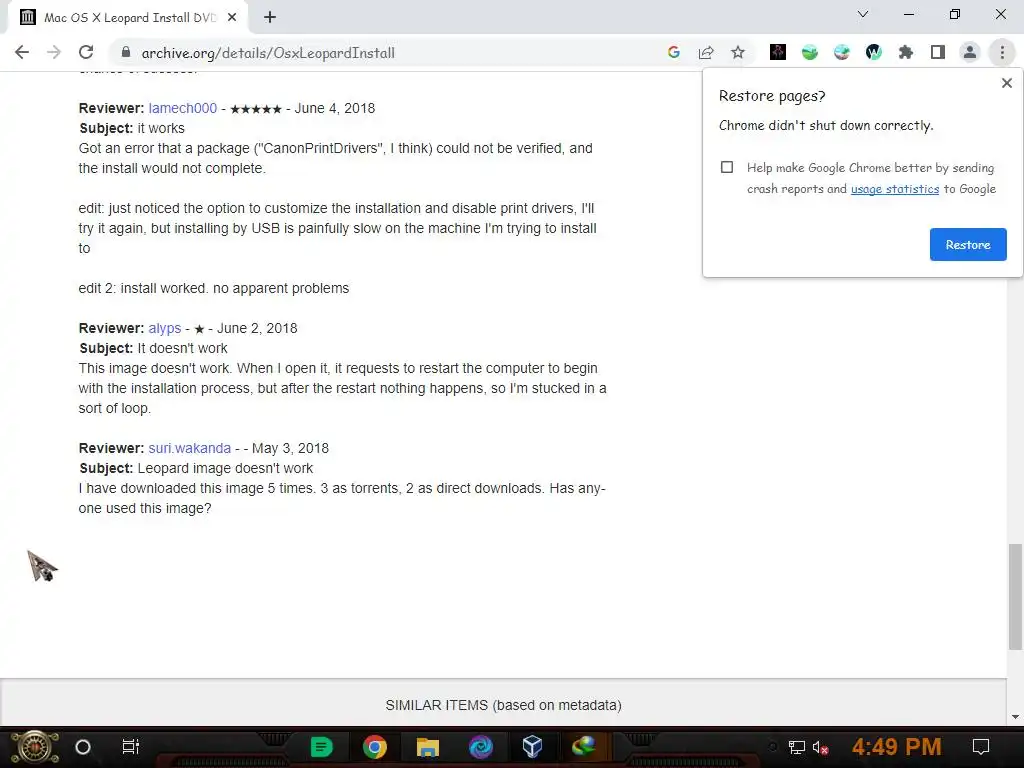Open File Explorer from the taskbar

pyautogui.click(x=428, y=746)
